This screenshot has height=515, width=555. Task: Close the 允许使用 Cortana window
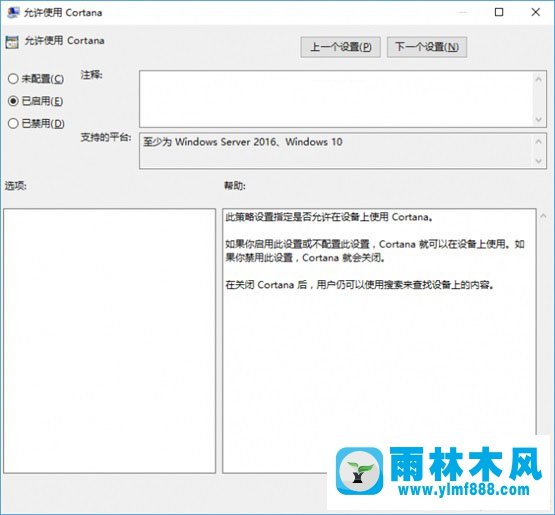536,12
